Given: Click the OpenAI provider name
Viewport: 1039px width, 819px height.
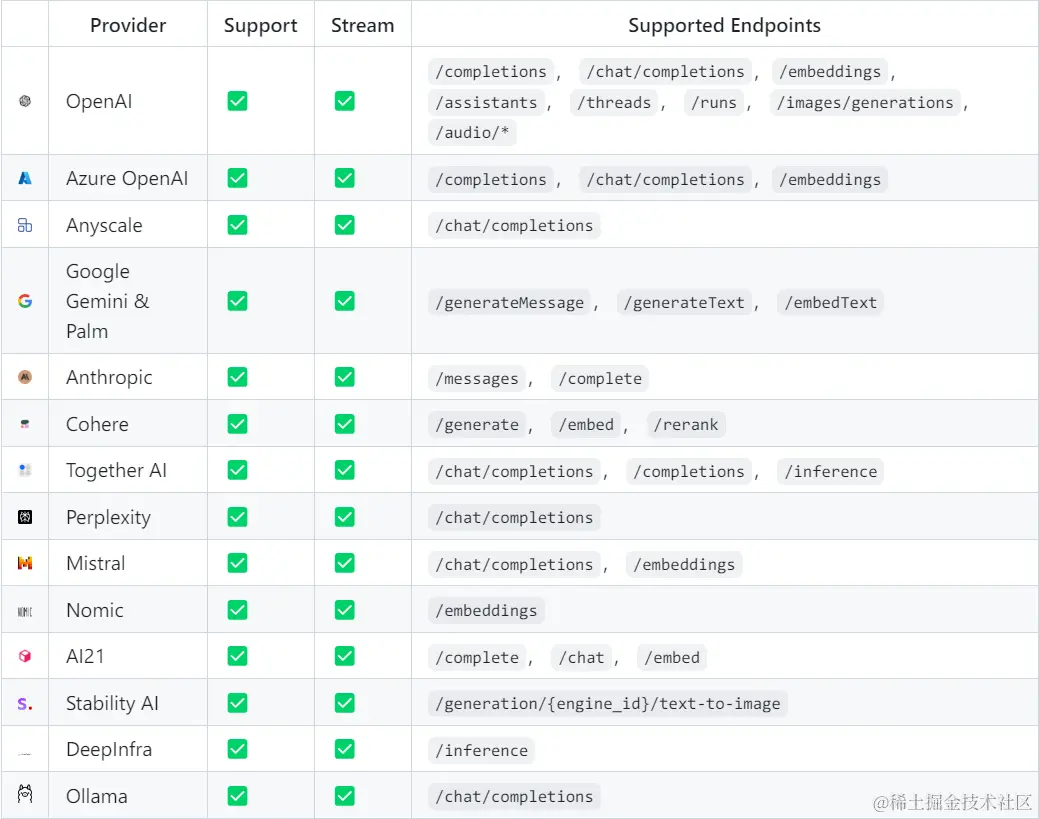Looking at the screenshot, I should point(99,101).
